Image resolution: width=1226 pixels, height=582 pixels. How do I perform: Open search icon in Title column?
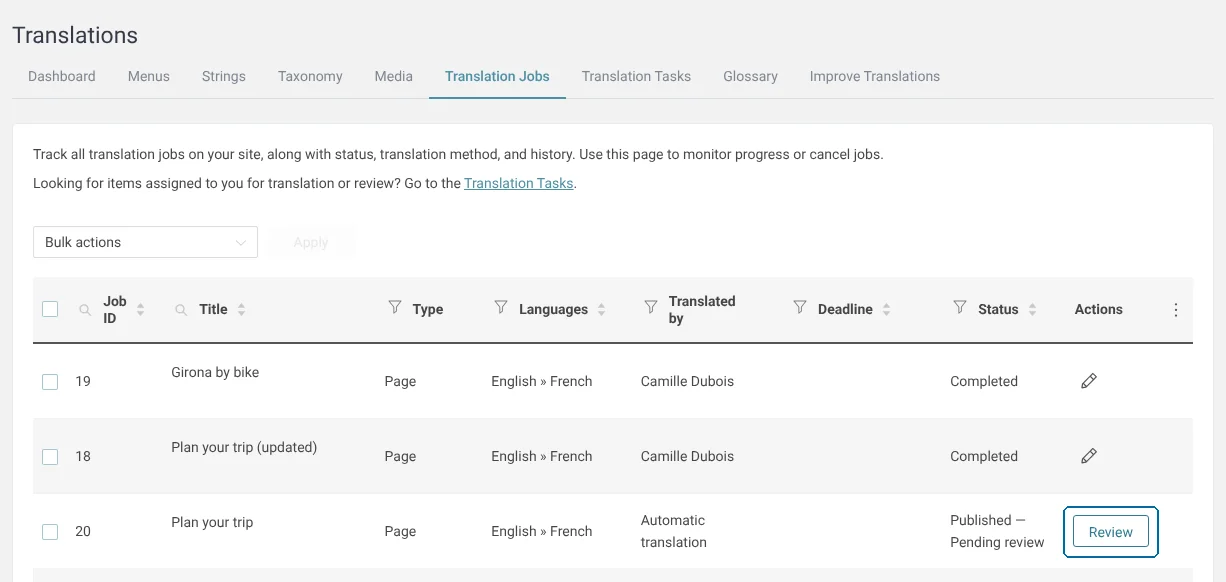click(x=181, y=310)
